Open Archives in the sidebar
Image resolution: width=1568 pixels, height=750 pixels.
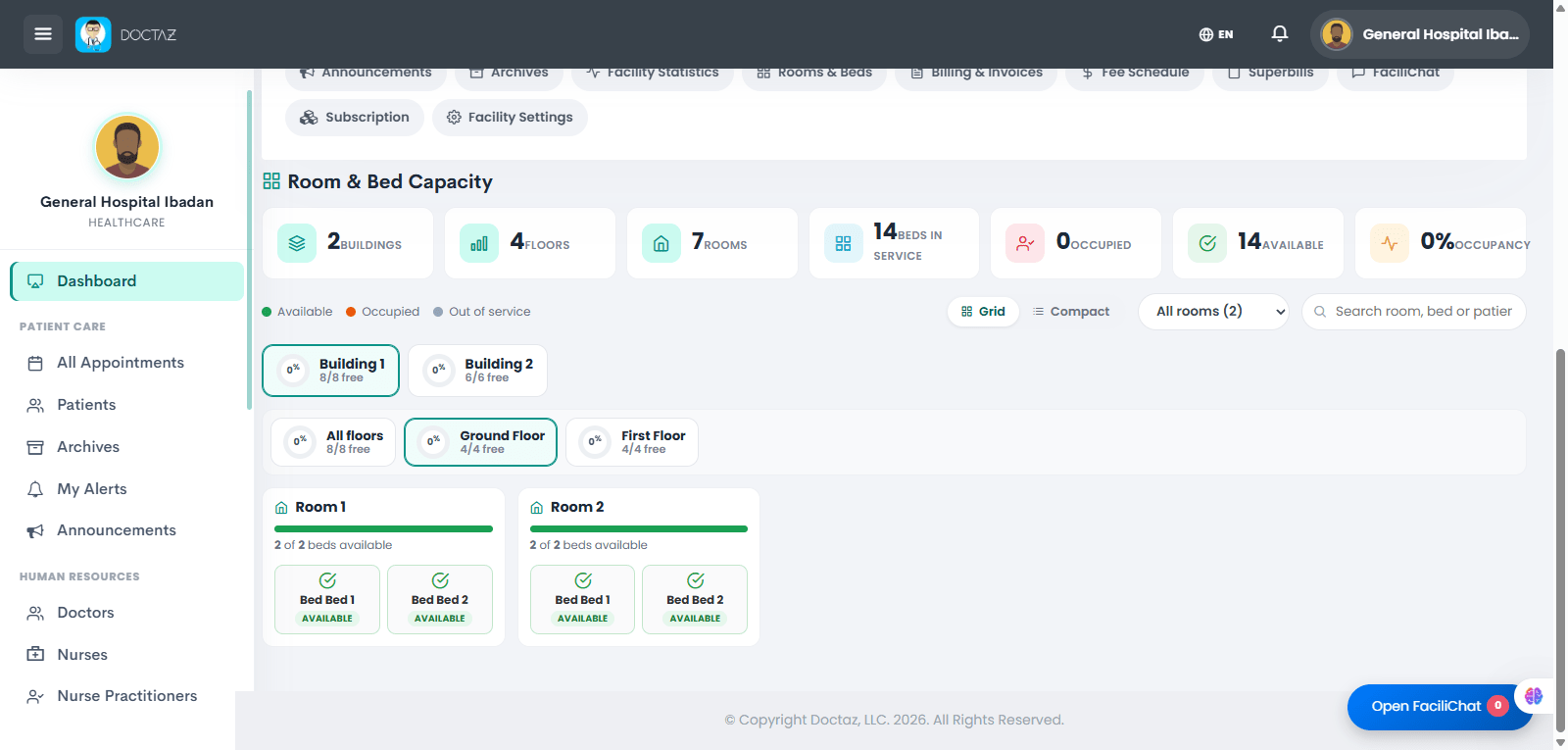pyautogui.click(x=88, y=447)
